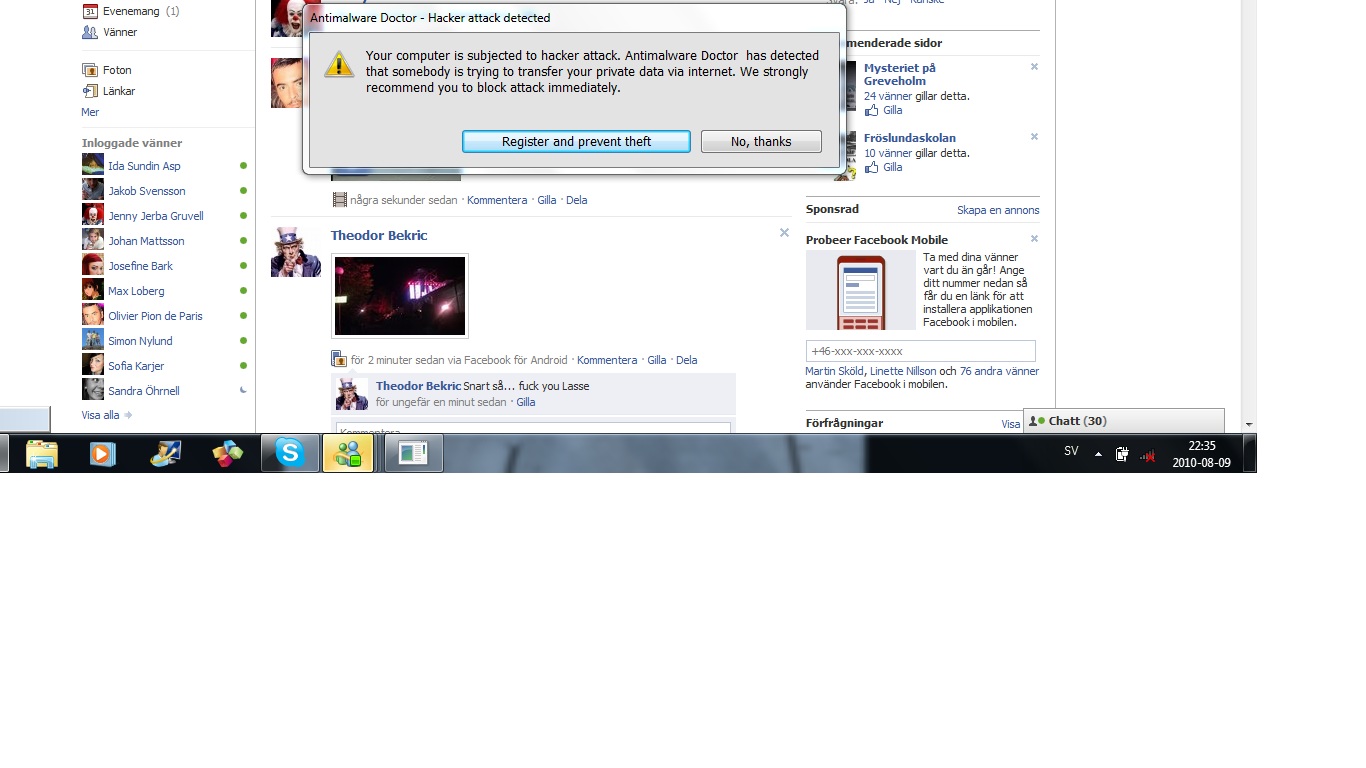Click Dela on the seconds-old post
Image resolution: width=1366 pixels, height=768 pixels.
577,200
